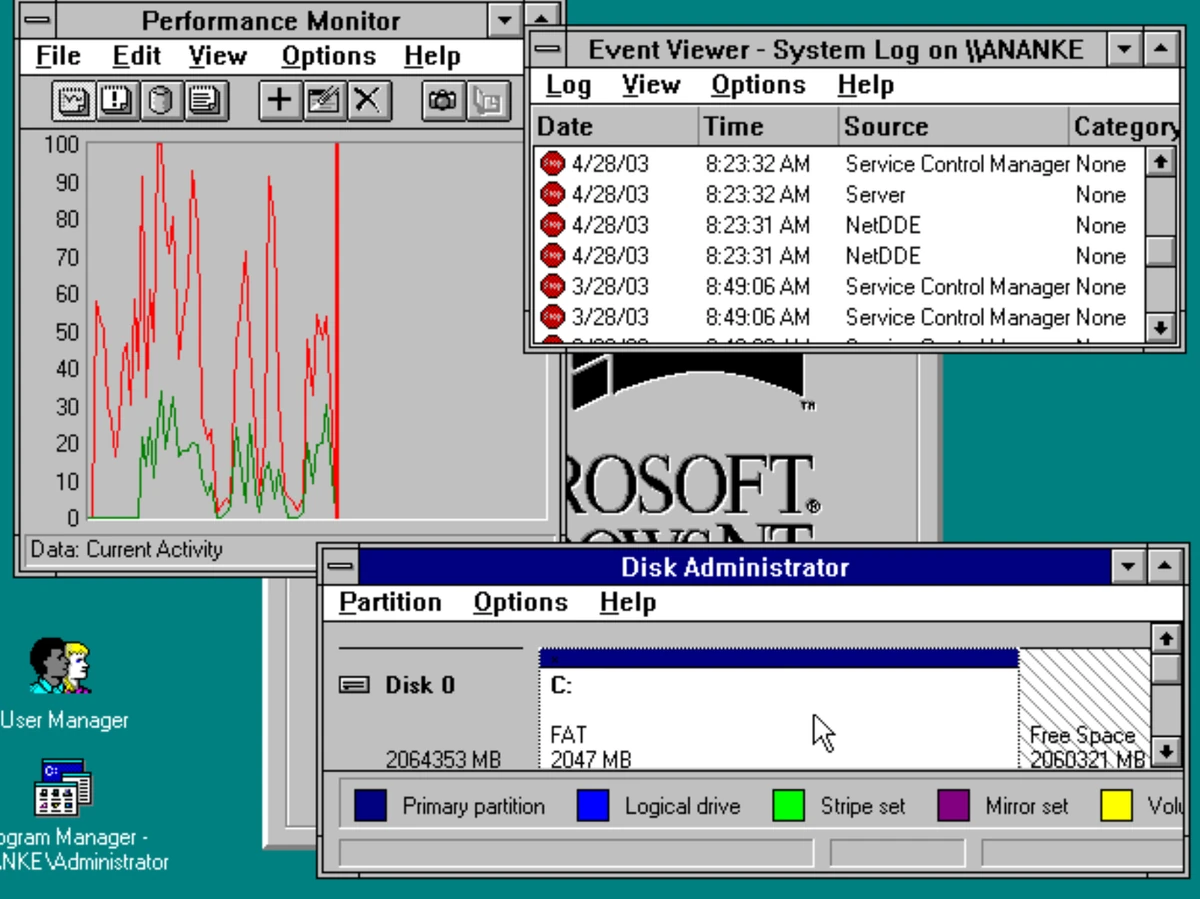Place a commented bookmark in Performance Monitor

click(x=487, y=100)
